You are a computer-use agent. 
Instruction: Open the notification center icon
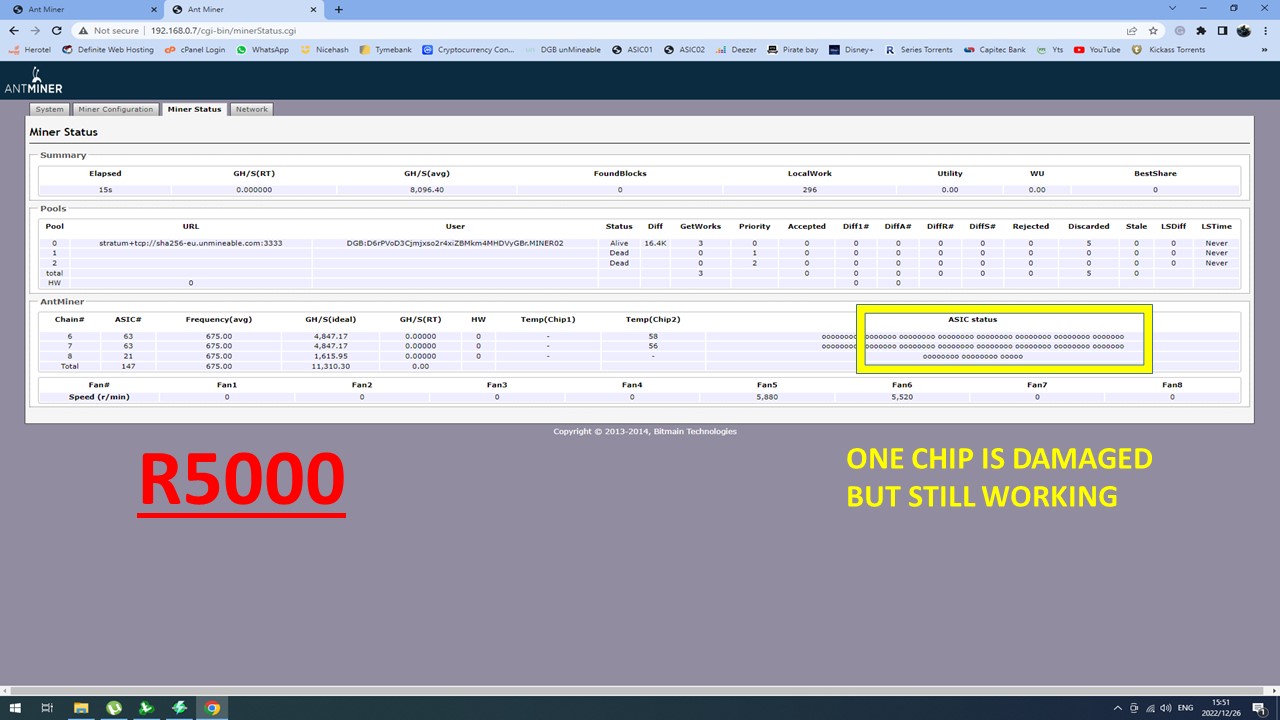(x=1258, y=708)
